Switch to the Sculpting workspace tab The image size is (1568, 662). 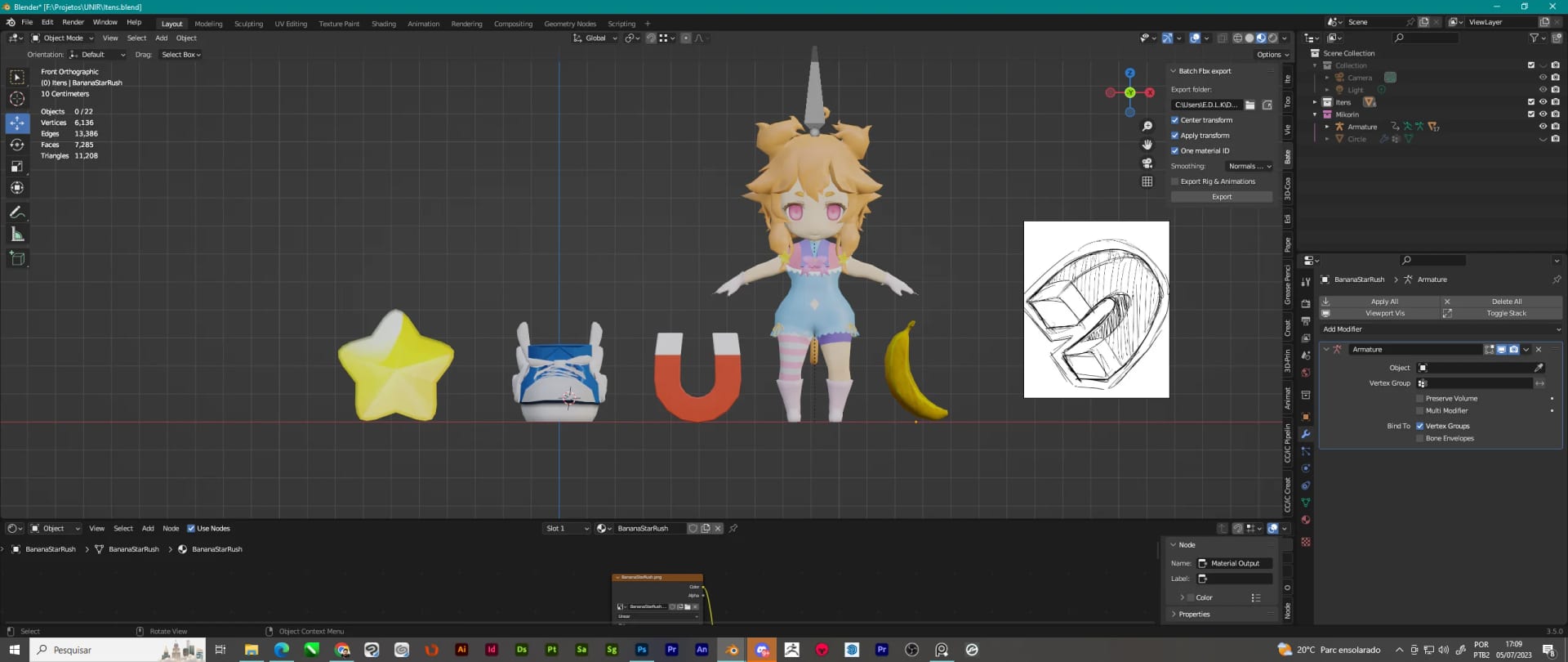[x=248, y=24]
